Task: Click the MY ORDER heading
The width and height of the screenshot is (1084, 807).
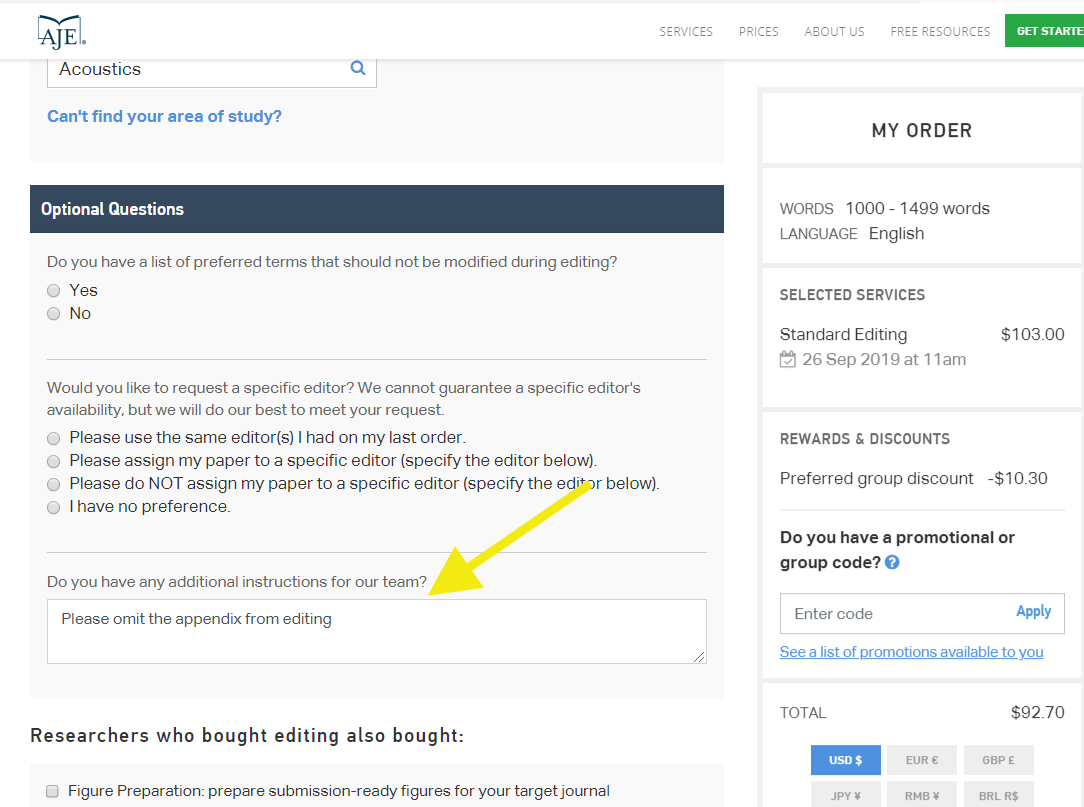Action: click(922, 131)
